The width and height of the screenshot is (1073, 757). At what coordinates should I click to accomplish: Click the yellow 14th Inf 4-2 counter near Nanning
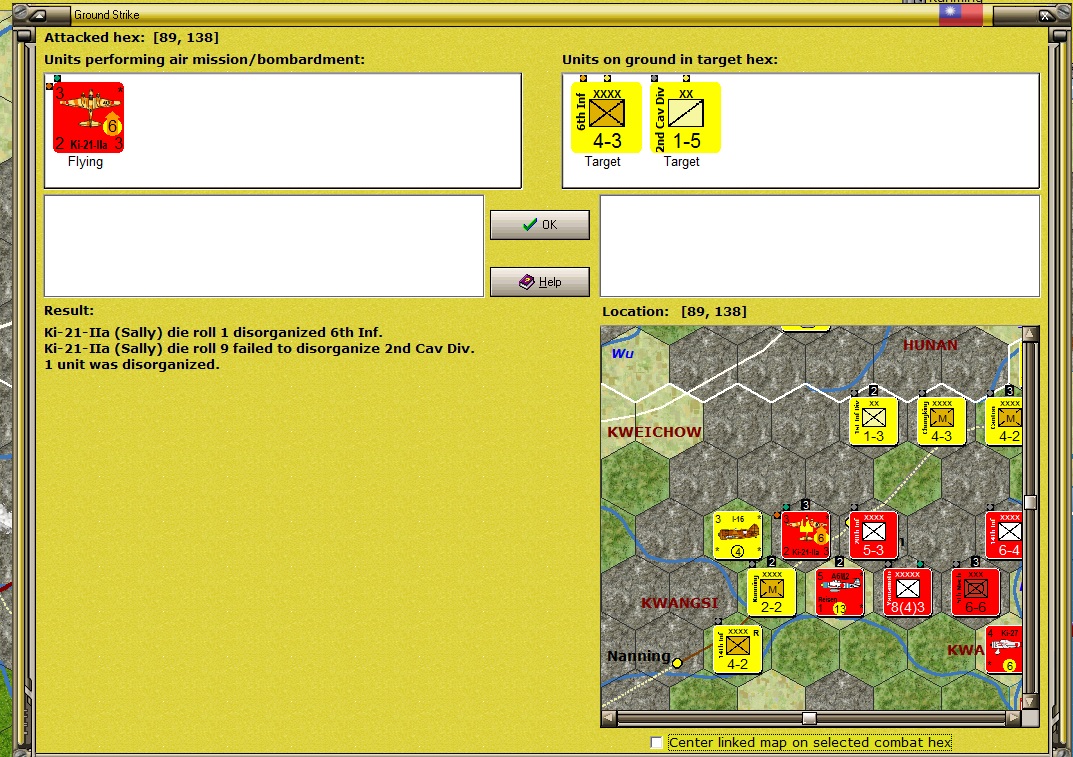(x=737, y=650)
